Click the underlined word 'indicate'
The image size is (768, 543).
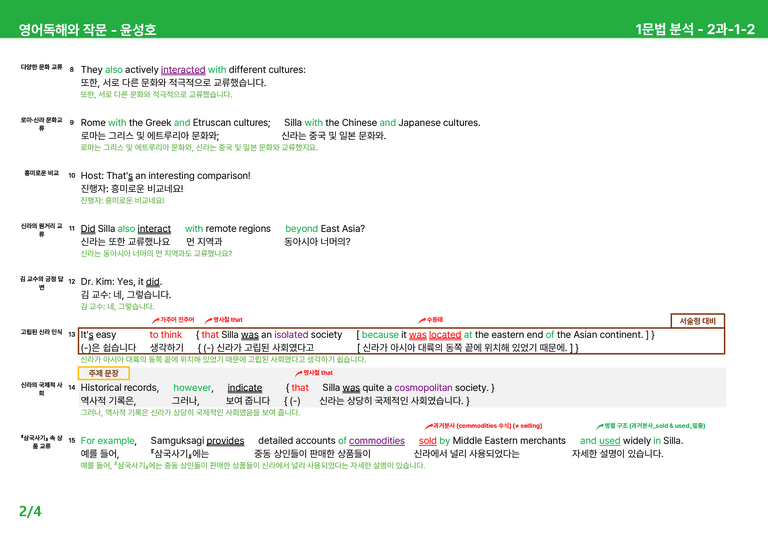[244, 388]
